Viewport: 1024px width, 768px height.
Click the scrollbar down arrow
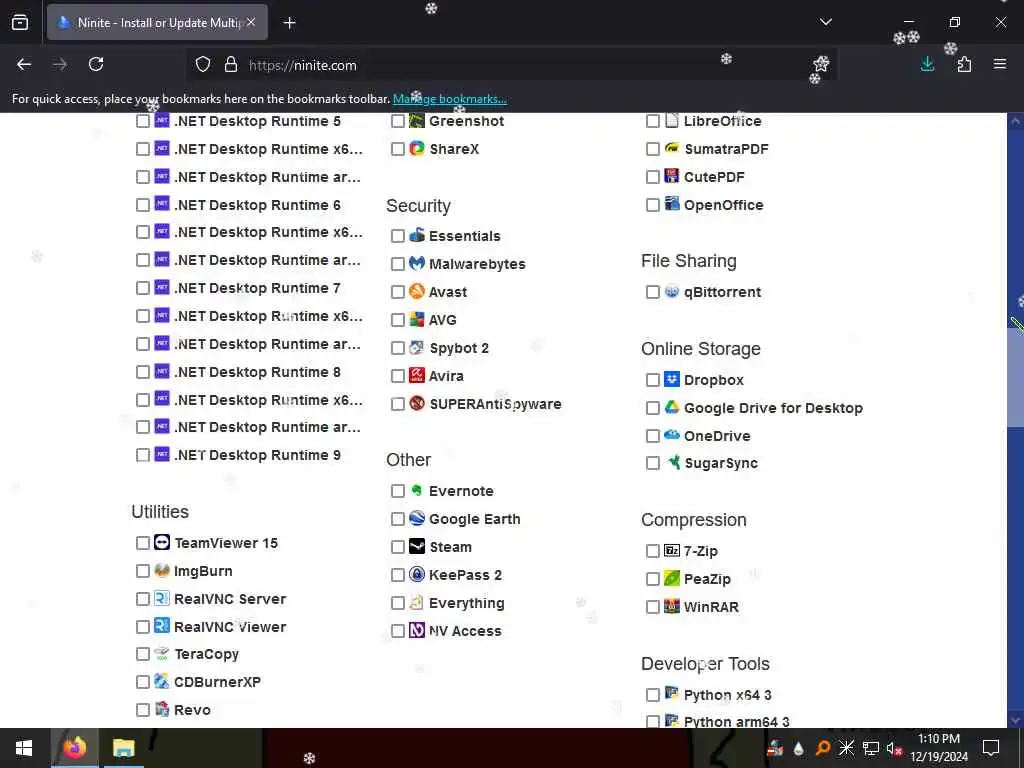1015,720
